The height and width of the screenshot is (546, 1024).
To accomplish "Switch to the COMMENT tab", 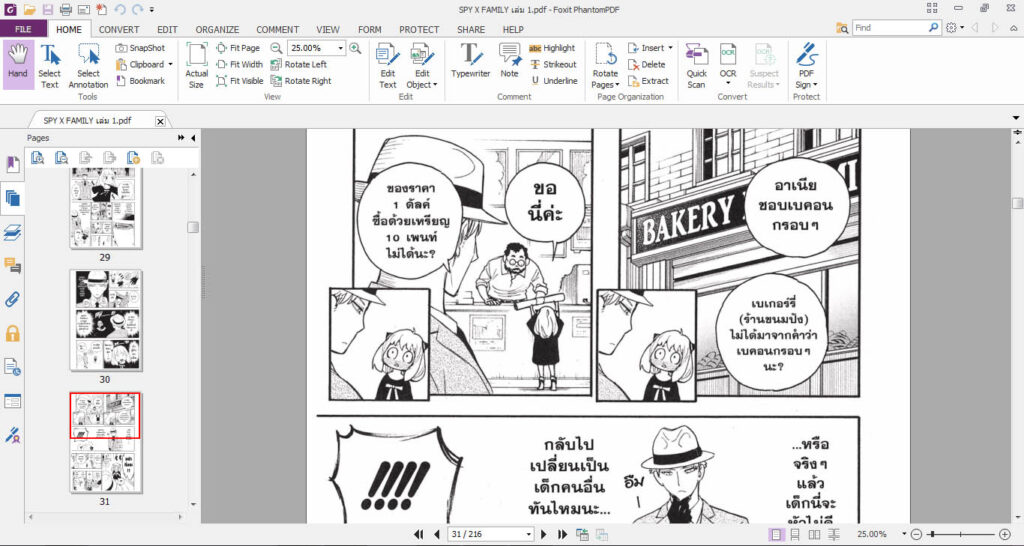I will pyautogui.click(x=278, y=29).
